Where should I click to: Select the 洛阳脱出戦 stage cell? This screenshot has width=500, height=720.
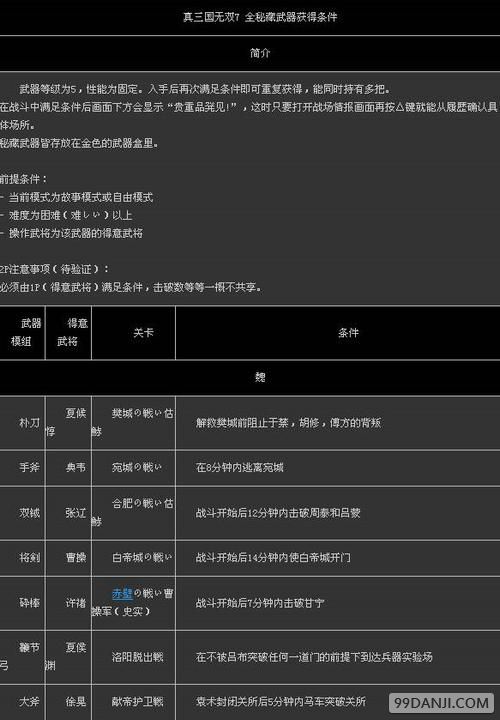point(134,657)
